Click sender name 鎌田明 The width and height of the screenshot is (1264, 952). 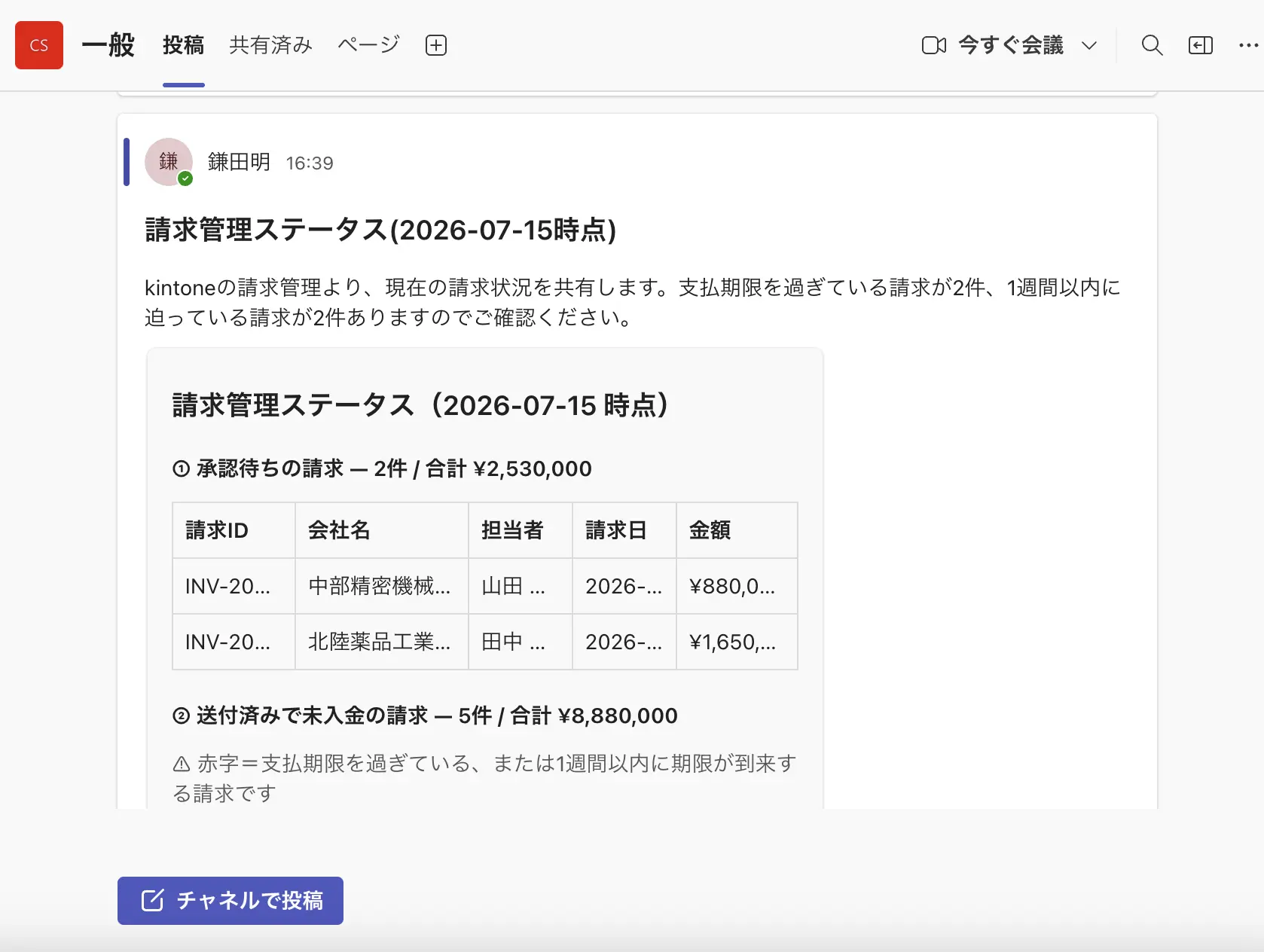tap(239, 162)
